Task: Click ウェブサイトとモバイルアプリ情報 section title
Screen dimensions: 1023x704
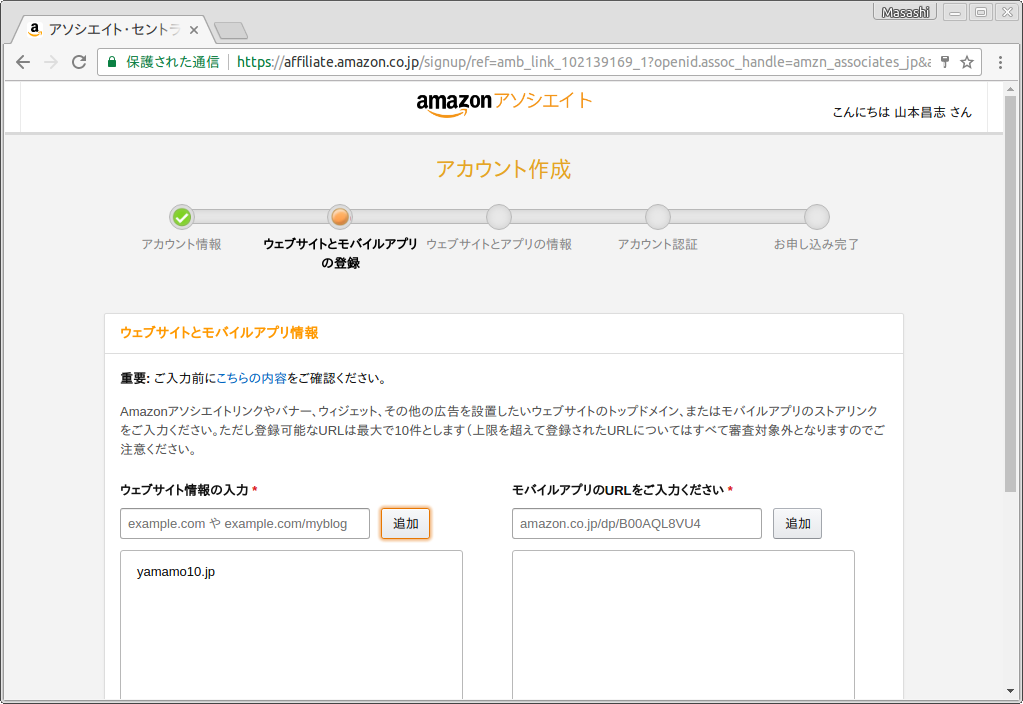Action: [x=219, y=333]
